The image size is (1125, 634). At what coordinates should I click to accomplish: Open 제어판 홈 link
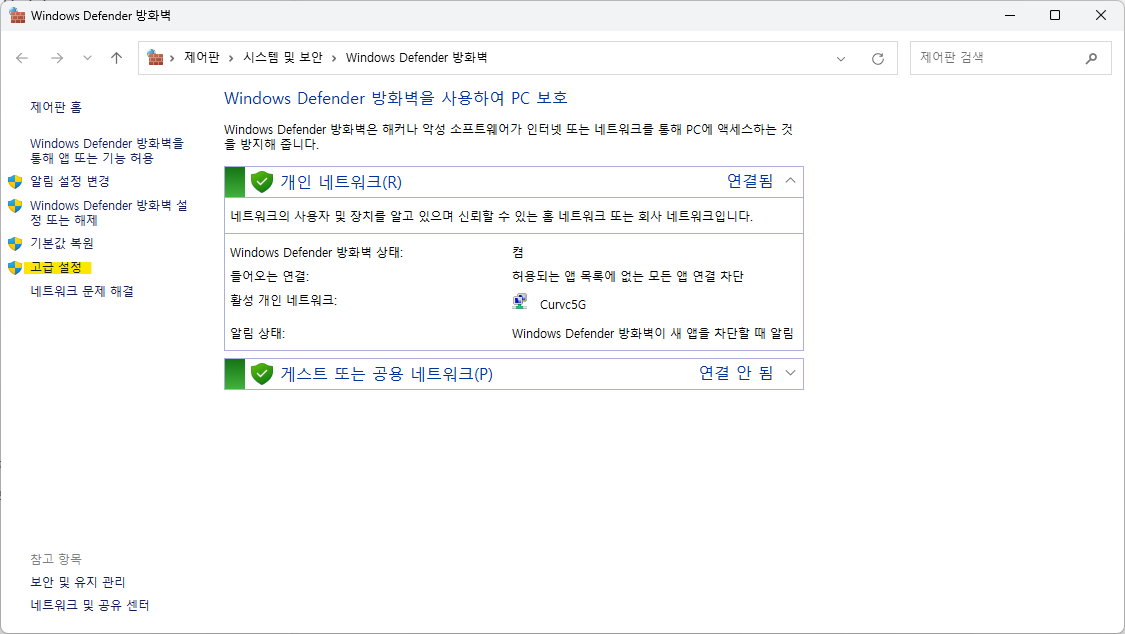(56, 107)
